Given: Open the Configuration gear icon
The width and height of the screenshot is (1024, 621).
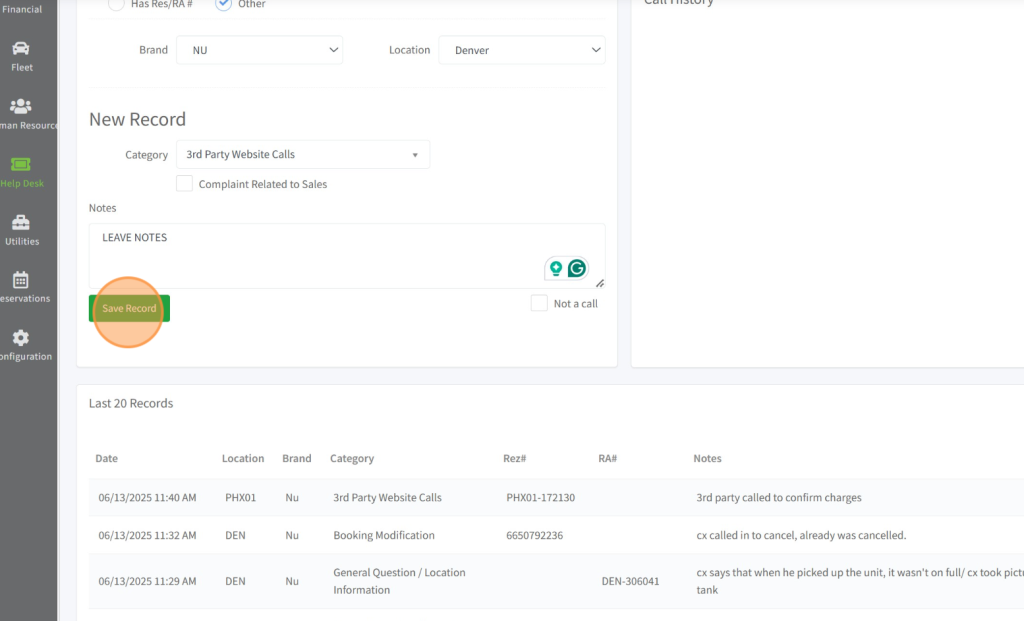Looking at the screenshot, I should (x=21, y=339).
